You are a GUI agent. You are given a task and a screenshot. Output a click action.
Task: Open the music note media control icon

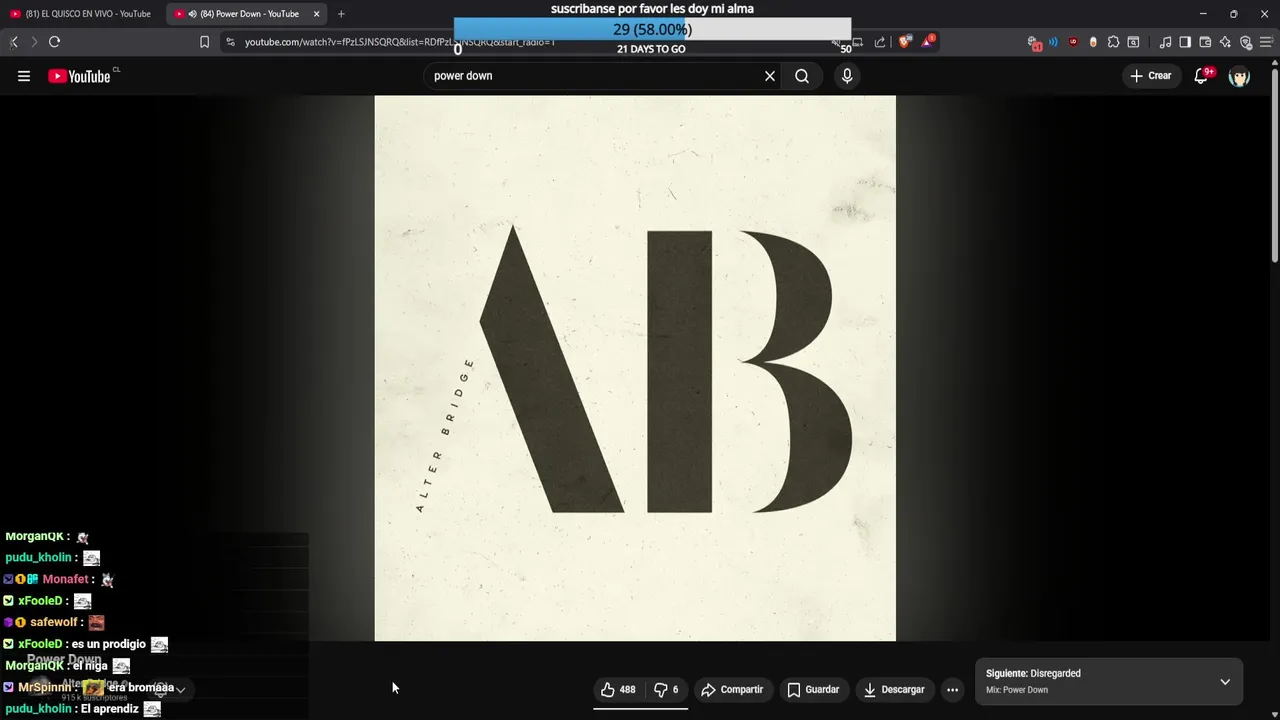(x=1165, y=42)
